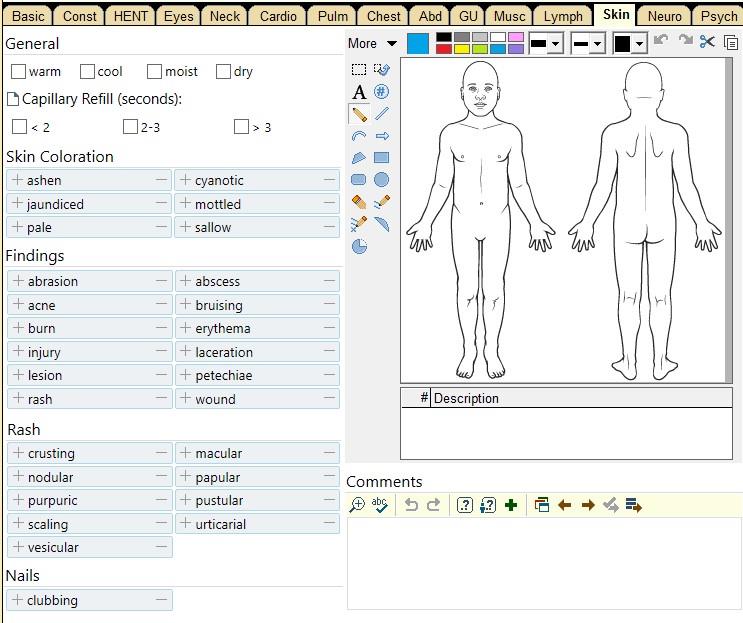Select the pencil drawing tool

(359, 114)
